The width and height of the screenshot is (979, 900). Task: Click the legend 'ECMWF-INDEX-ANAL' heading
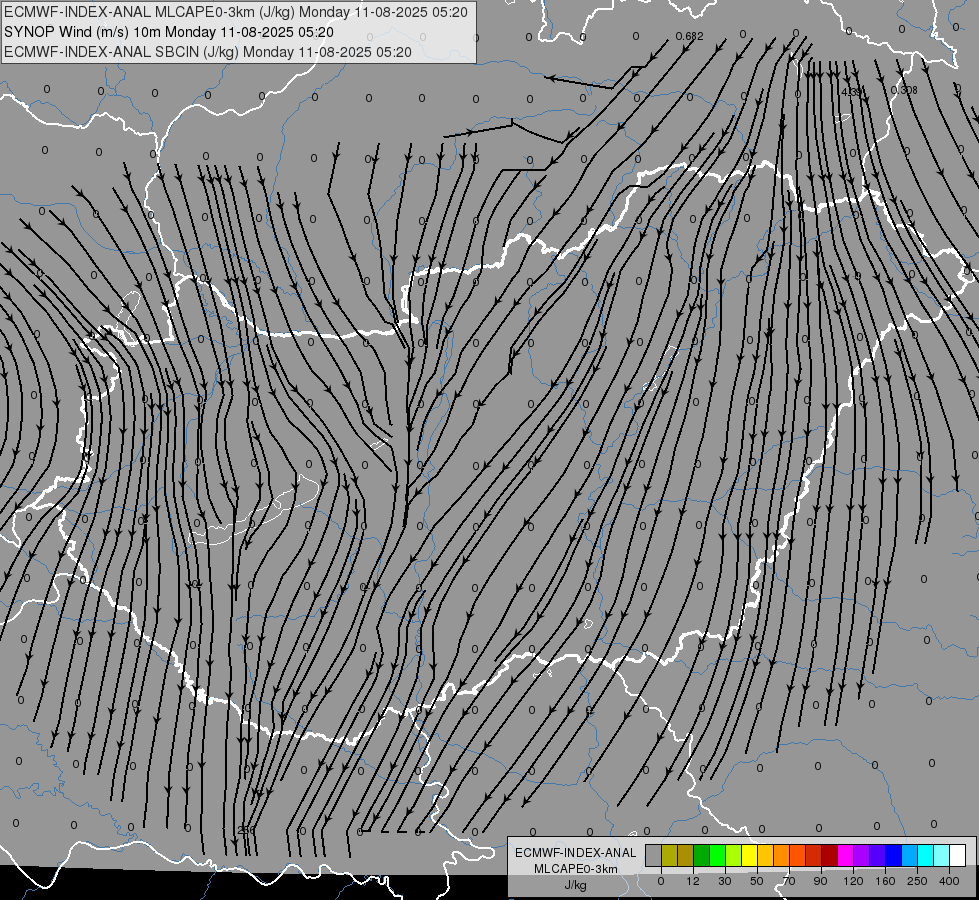[x=576, y=853]
